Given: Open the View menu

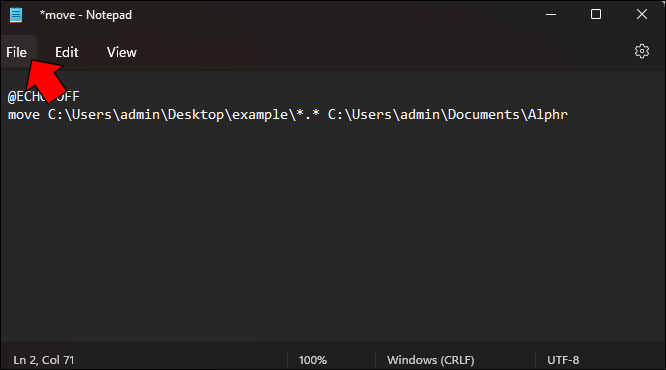Looking at the screenshot, I should coord(121,52).
